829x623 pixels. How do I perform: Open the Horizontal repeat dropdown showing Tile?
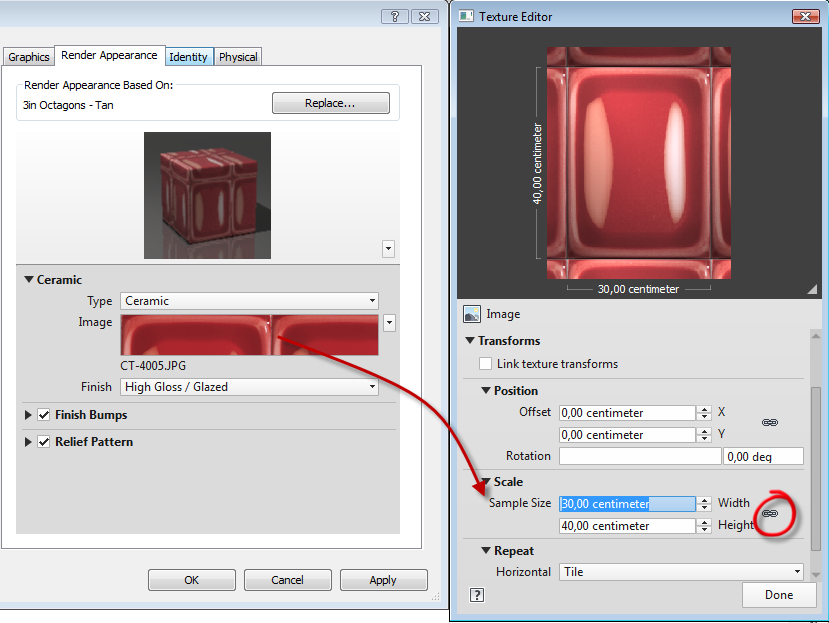[798, 571]
